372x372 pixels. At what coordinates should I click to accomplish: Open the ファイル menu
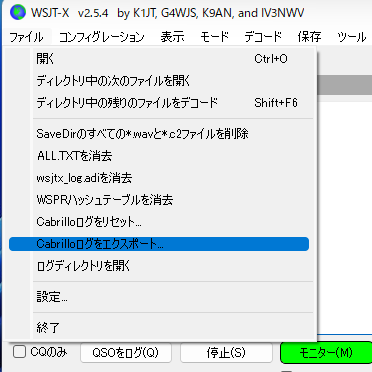tap(27, 37)
